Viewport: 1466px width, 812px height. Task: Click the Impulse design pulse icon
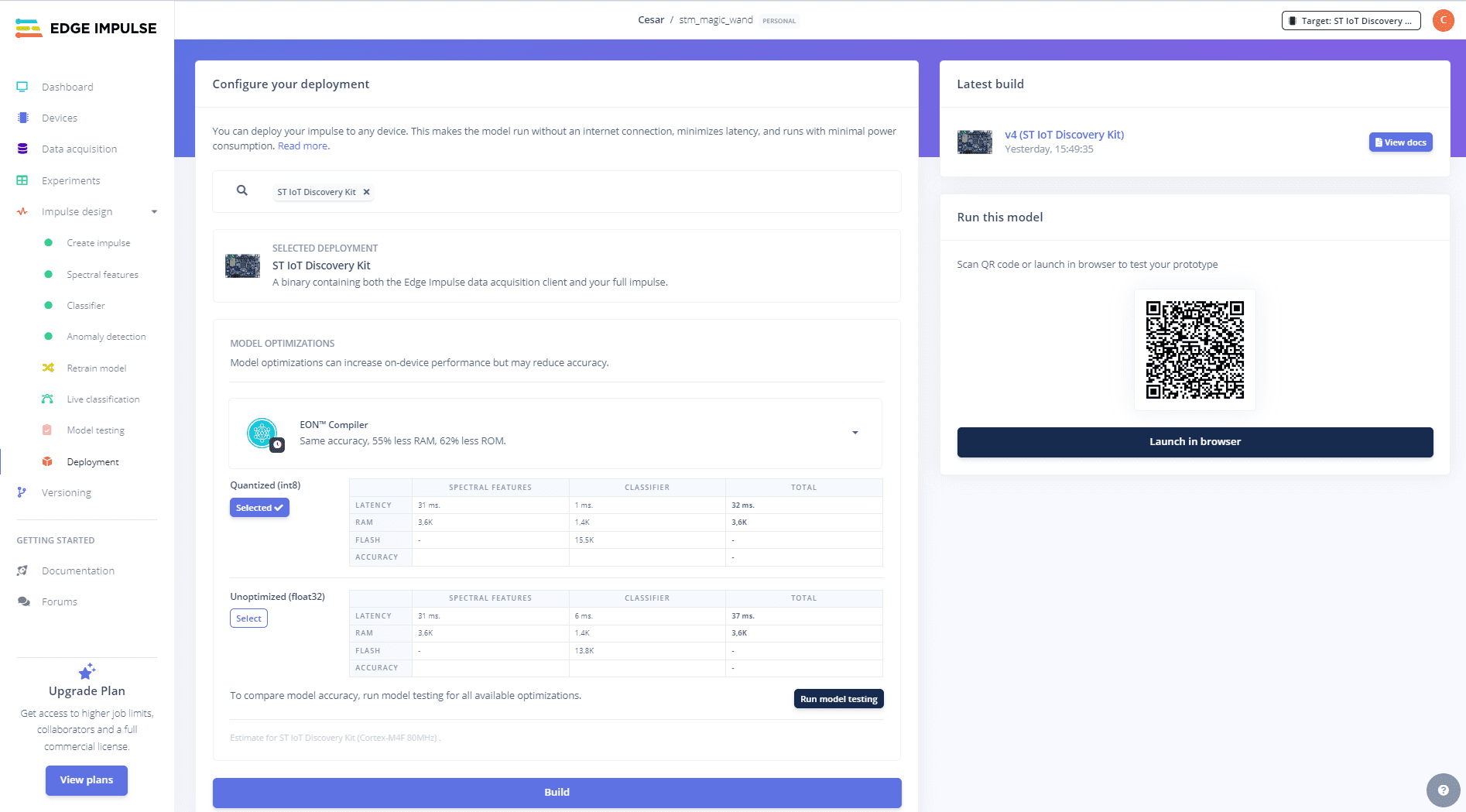(x=22, y=211)
